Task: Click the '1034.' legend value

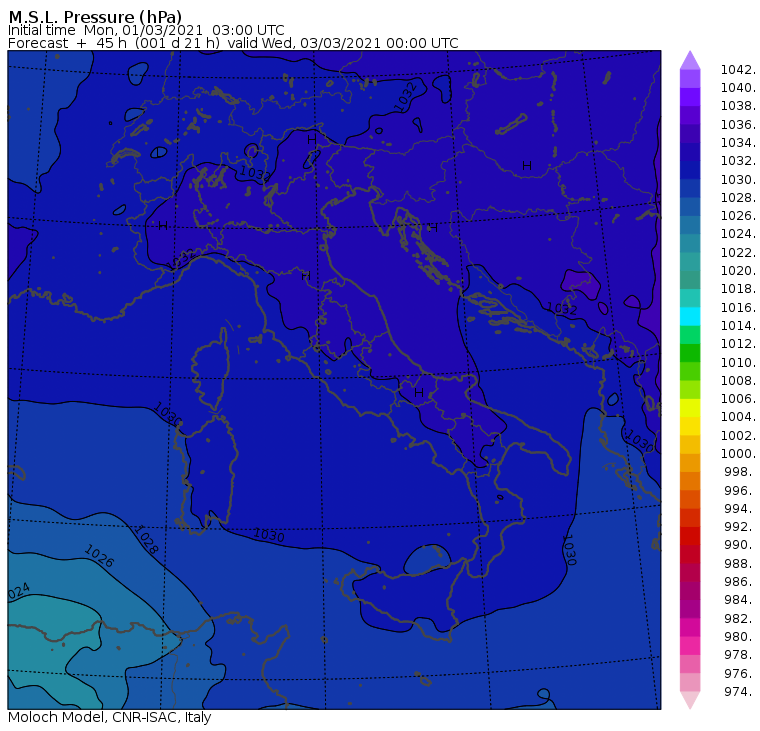Action: (738, 143)
